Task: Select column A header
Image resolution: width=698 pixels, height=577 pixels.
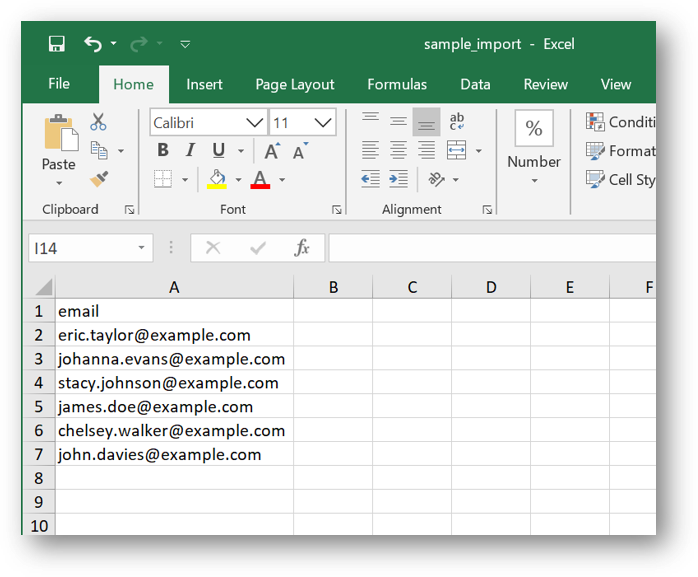Action: pyautogui.click(x=174, y=287)
